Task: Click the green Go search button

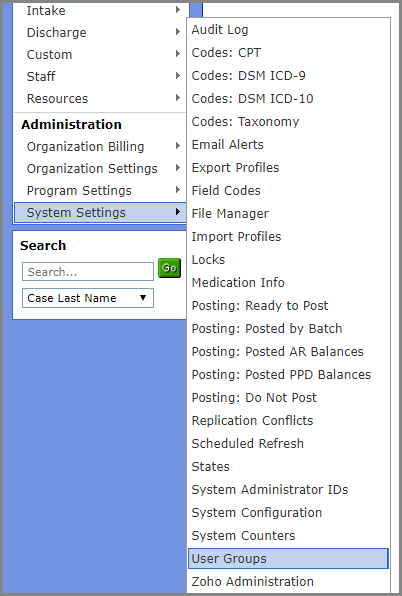Action: [x=169, y=268]
